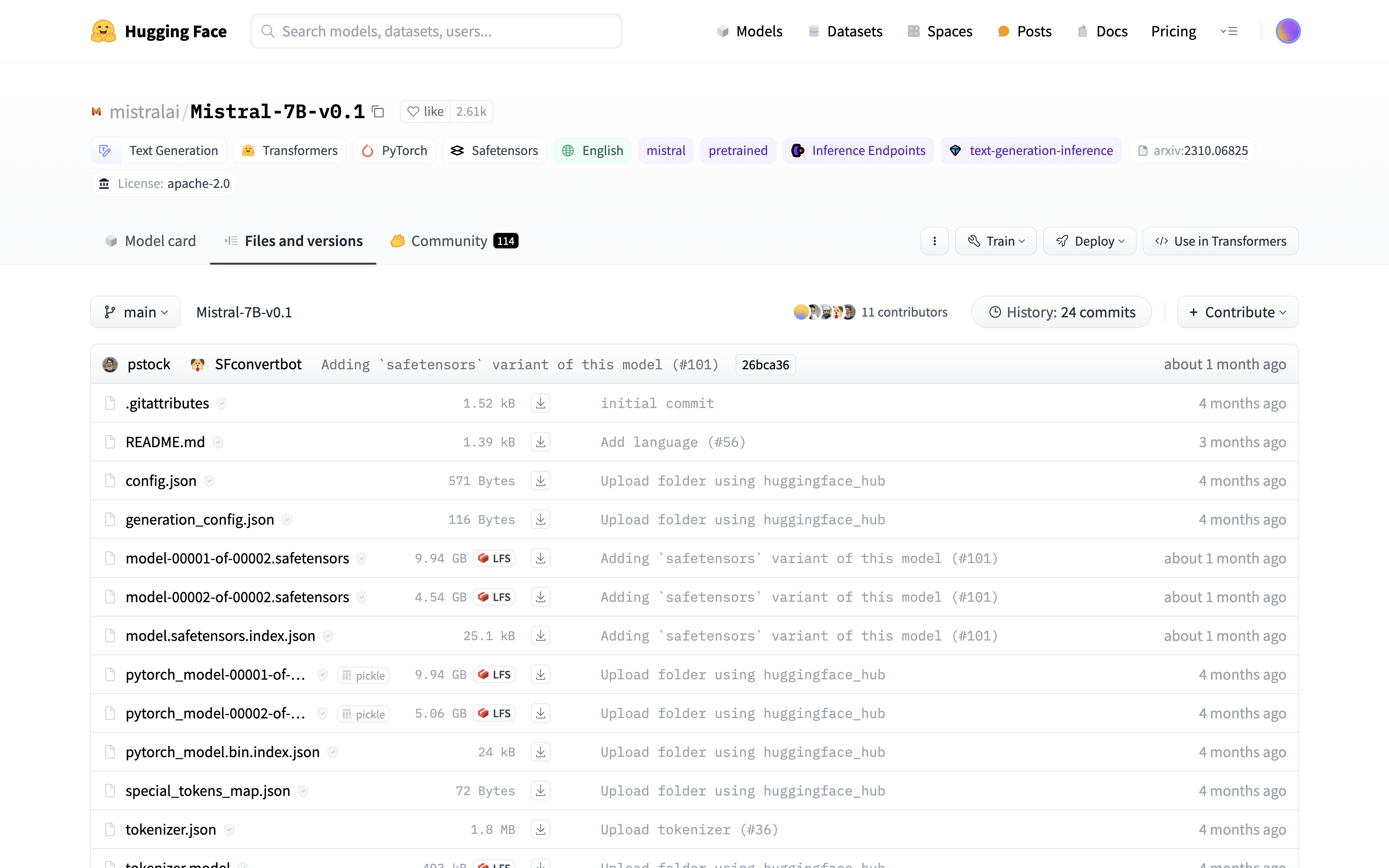Click the Hugging Face logo
1389x868 pixels.
159,31
